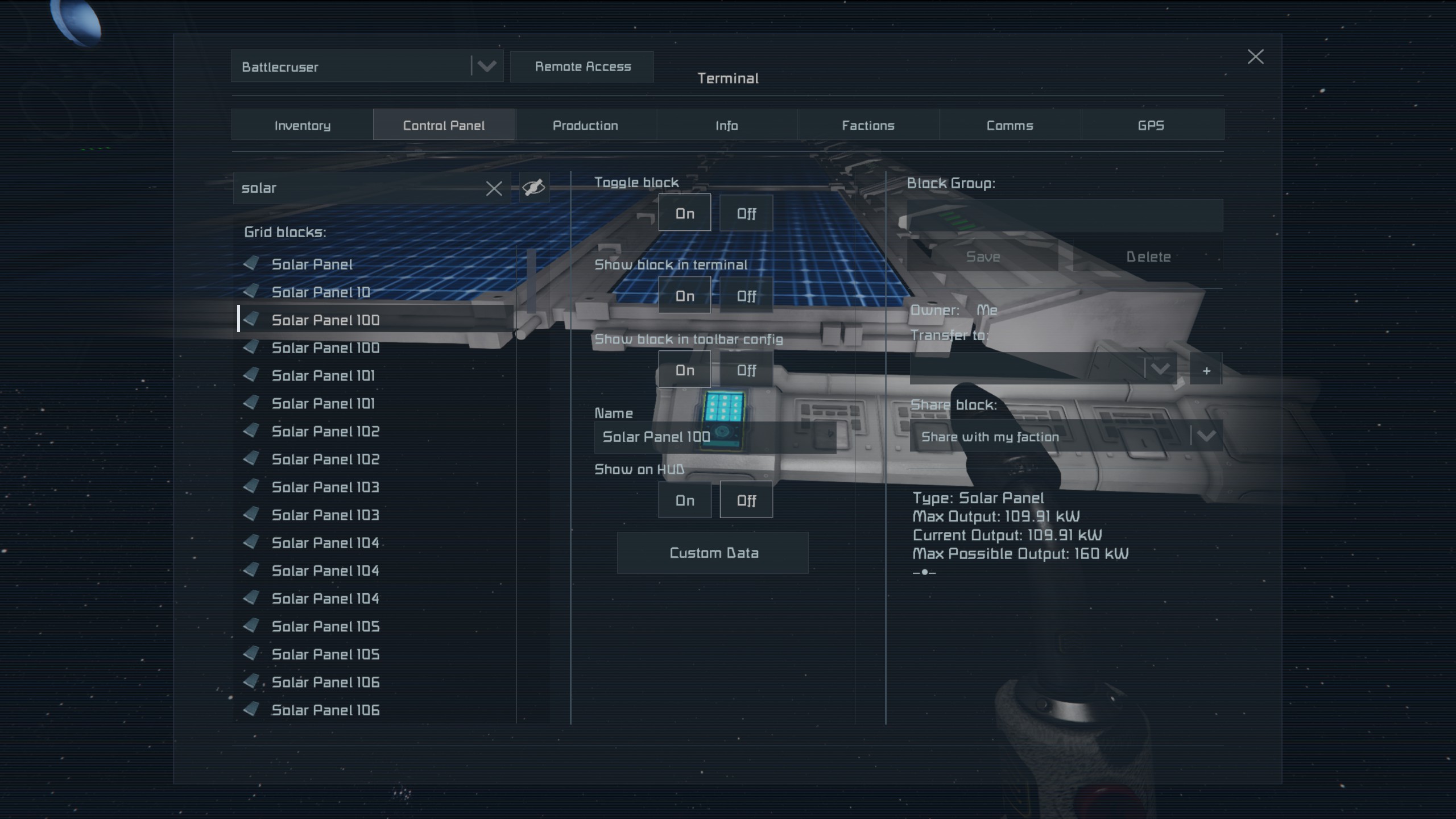The width and height of the screenshot is (1456, 819).
Task: Click the grid blocks list scrollbar
Action: (x=531, y=282)
